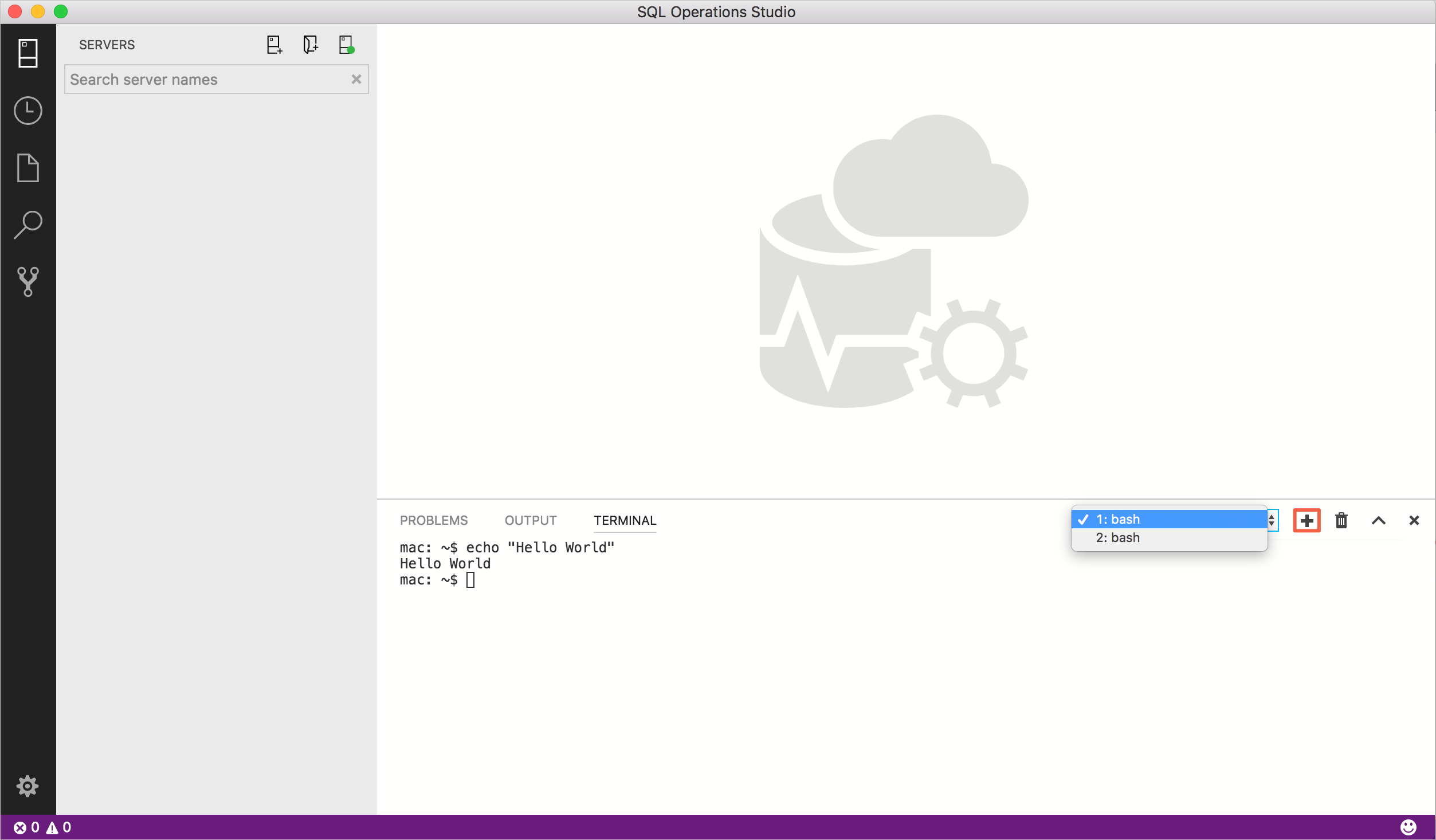Open the Search icon in sidebar
Image resolution: width=1436 pixels, height=840 pixels.
point(27,225)
